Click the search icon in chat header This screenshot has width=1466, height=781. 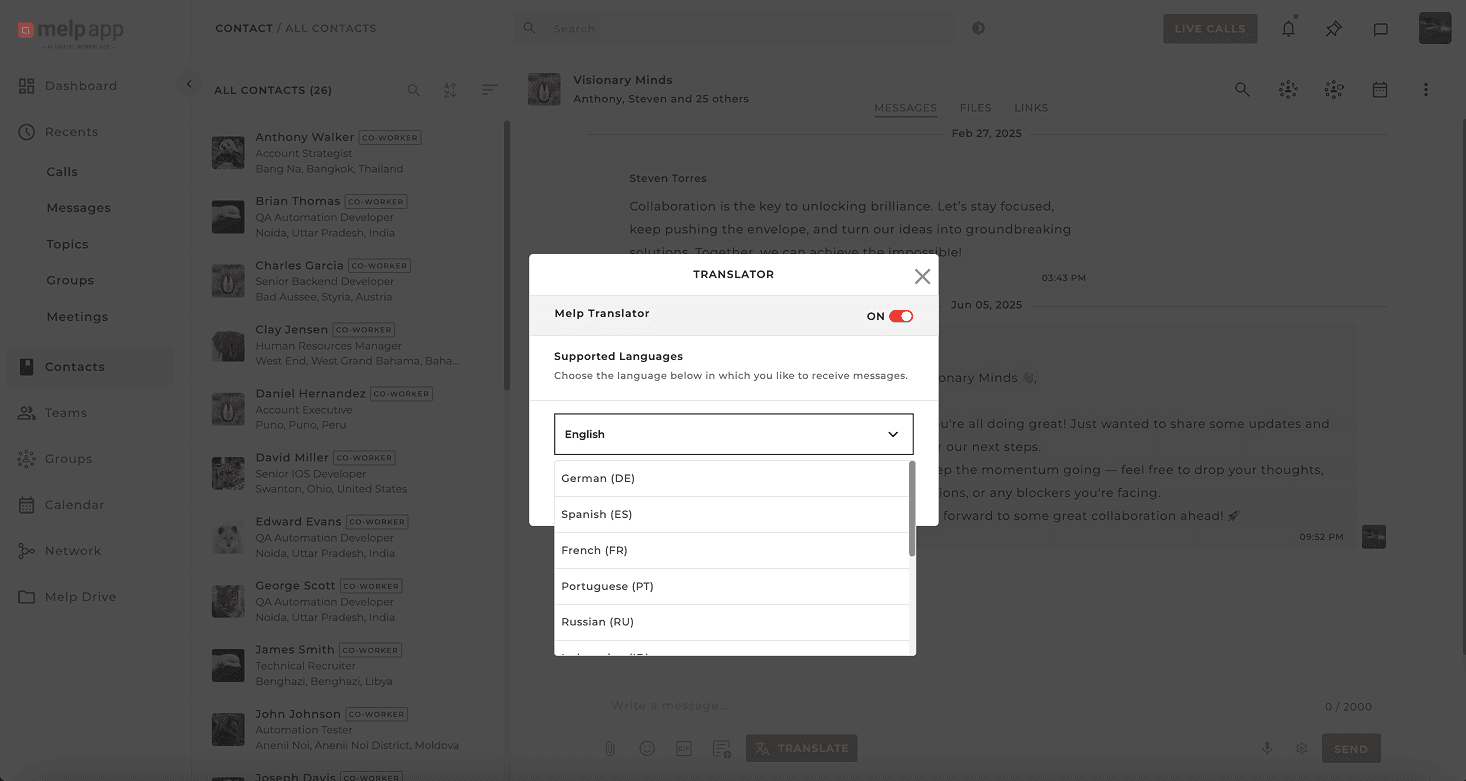point(1242,90)
